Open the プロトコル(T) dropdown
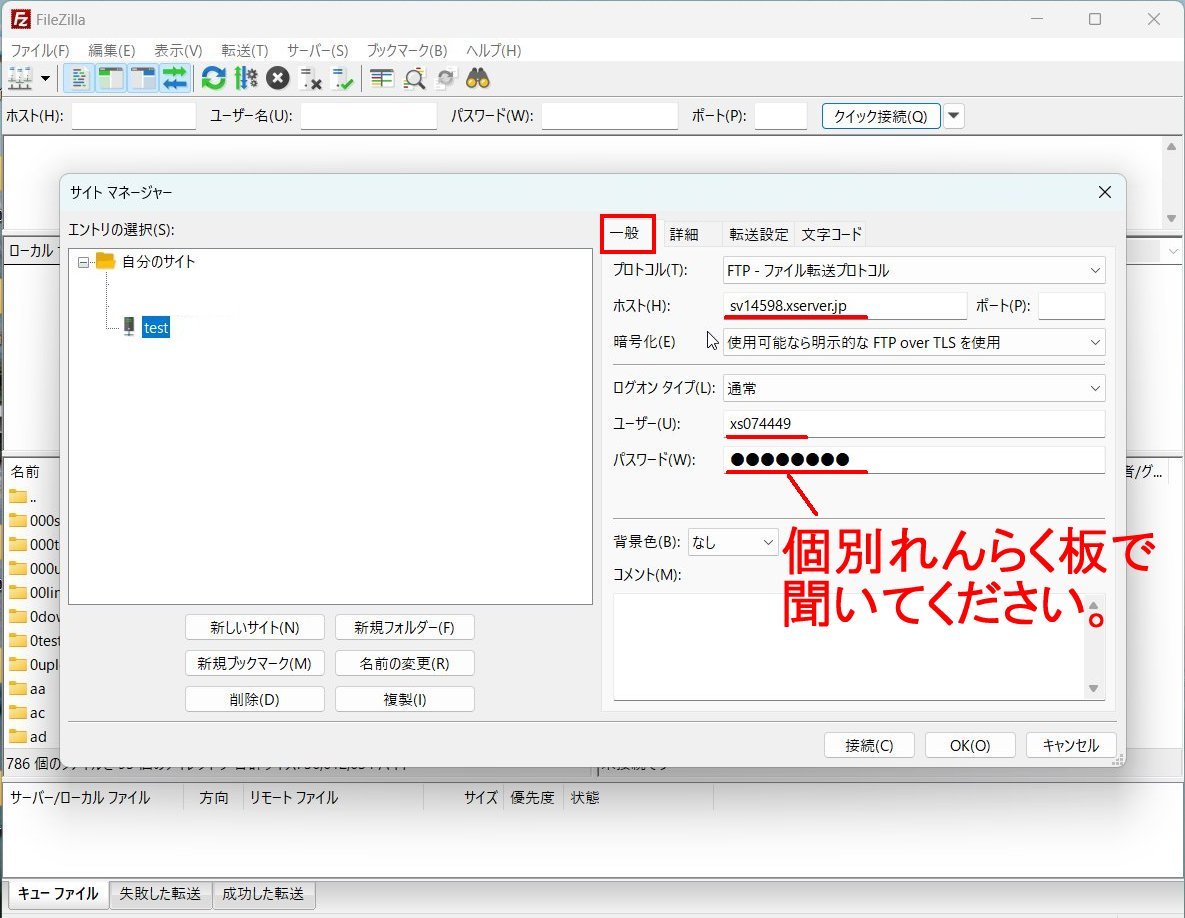Screen dimensions: 1185x918 click(x=914, y=270)
